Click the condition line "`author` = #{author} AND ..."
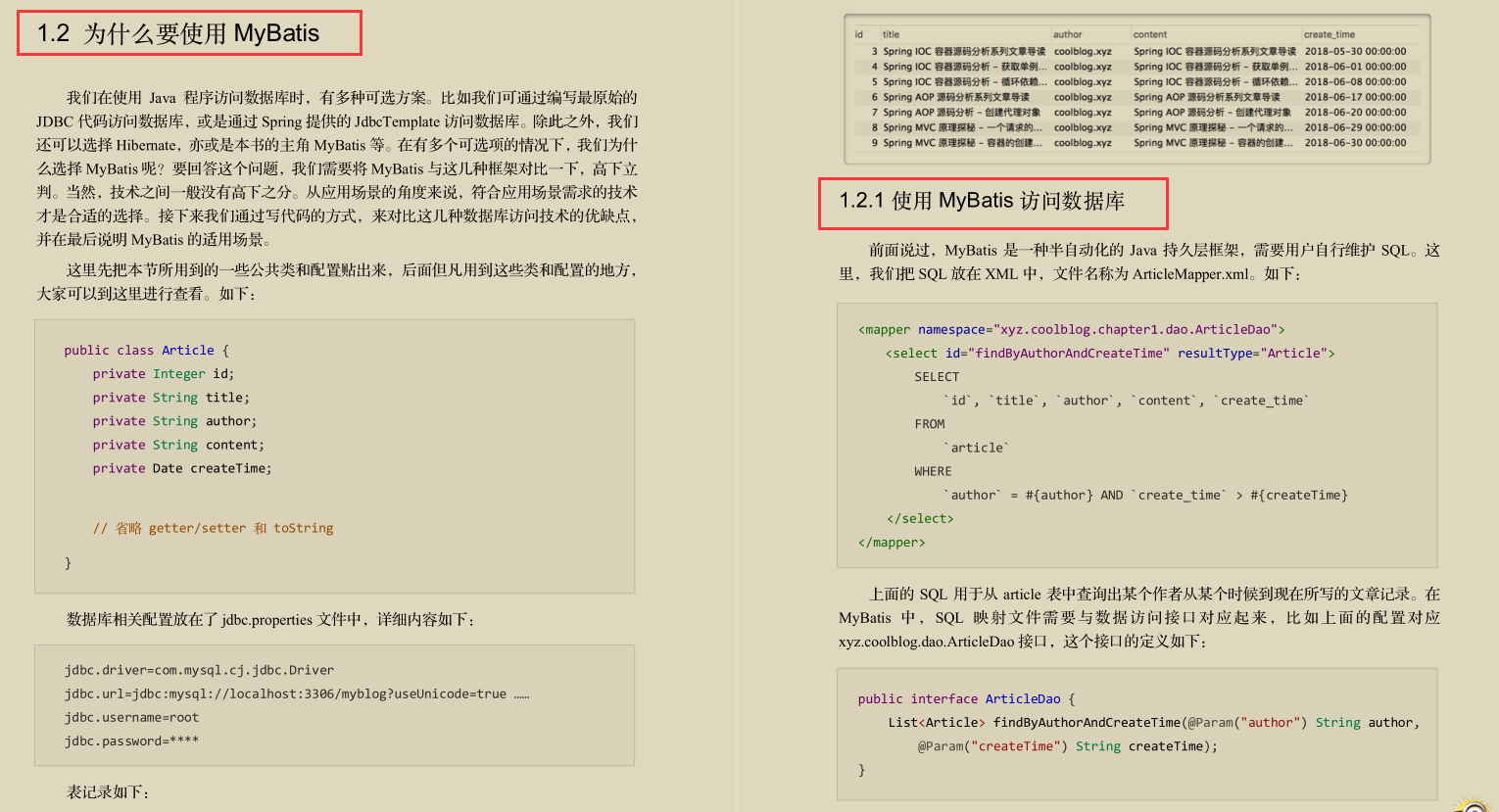Screen dimensions: 1499x812 [1145, 495]
